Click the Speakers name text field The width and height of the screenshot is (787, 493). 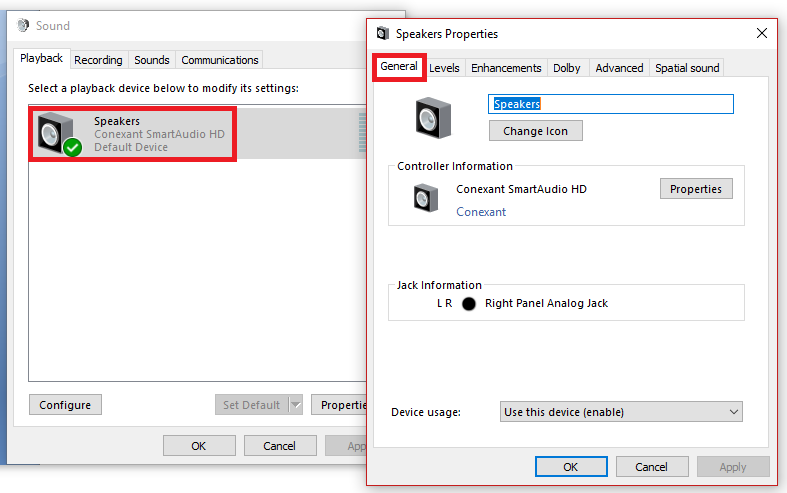tap(610, 104)
